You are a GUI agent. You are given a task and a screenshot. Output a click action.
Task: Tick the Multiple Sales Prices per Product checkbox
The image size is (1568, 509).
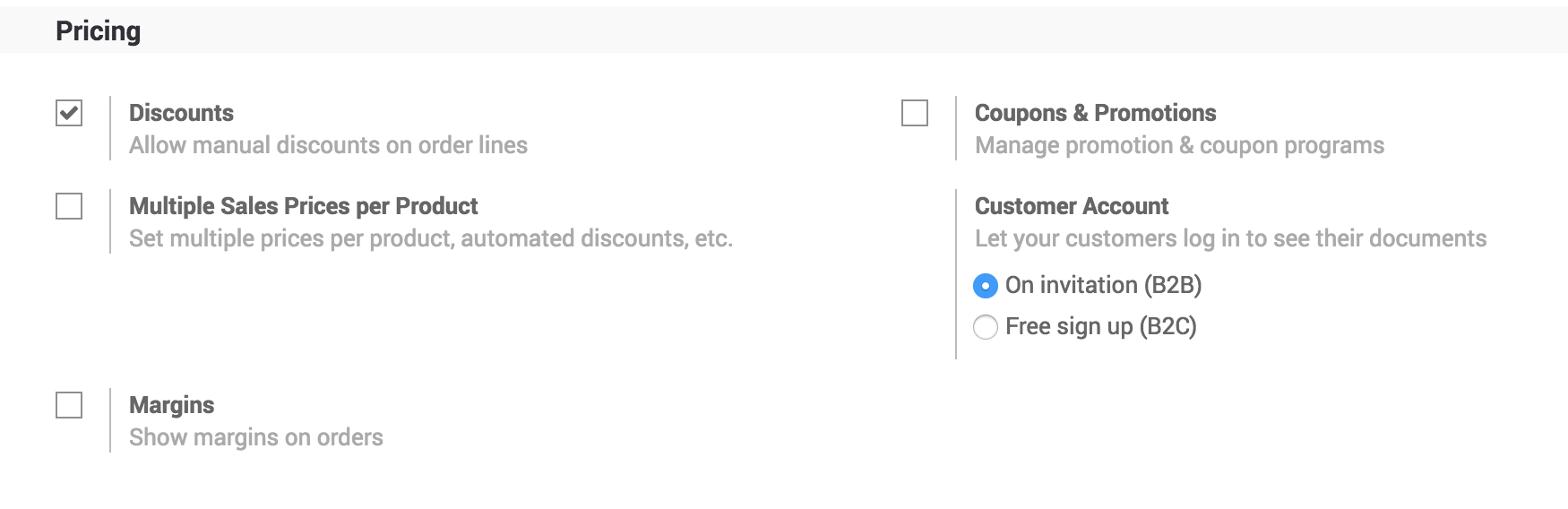click(69, 207)
